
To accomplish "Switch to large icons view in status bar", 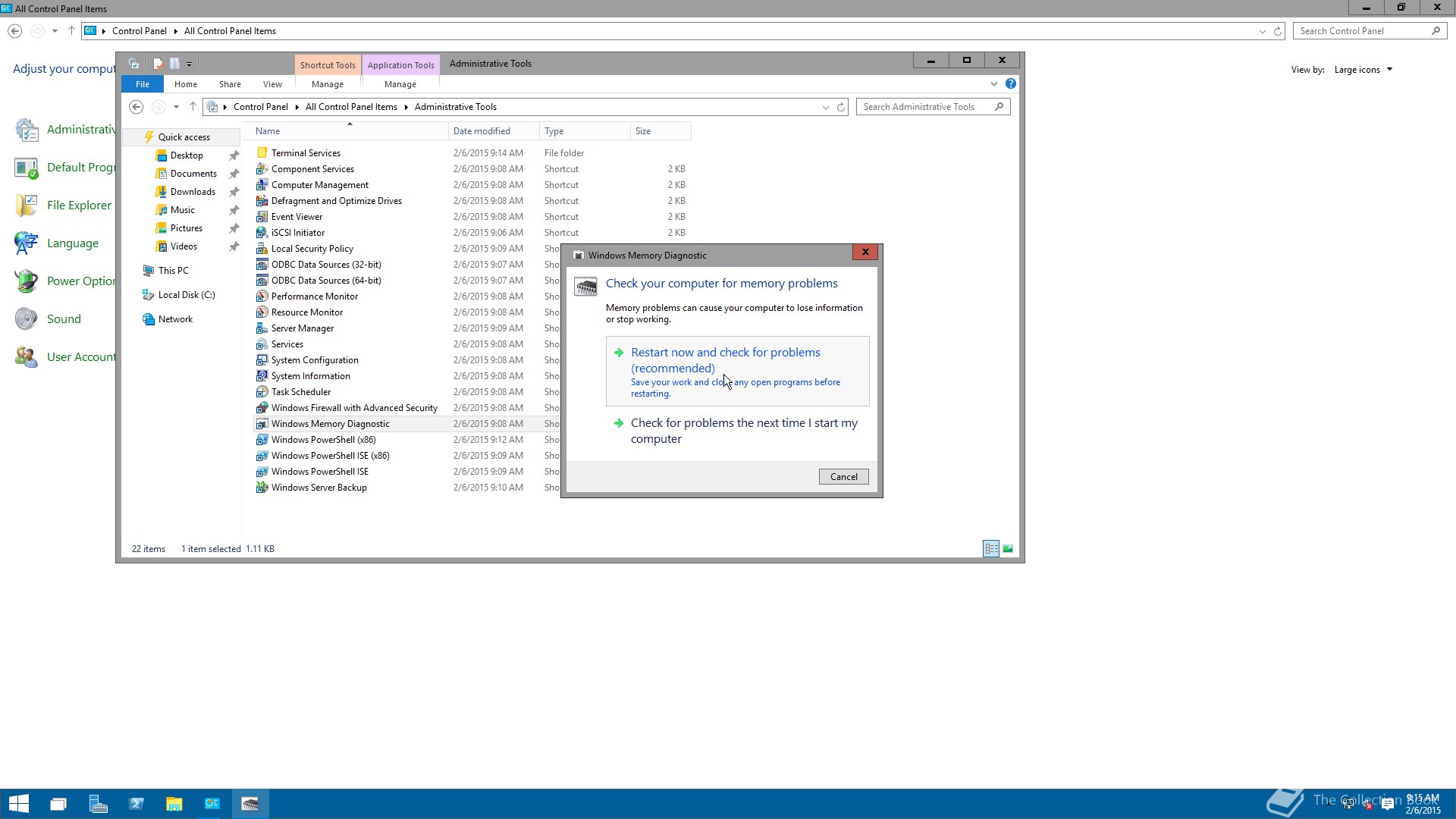I will click(x=1008, y=548).
